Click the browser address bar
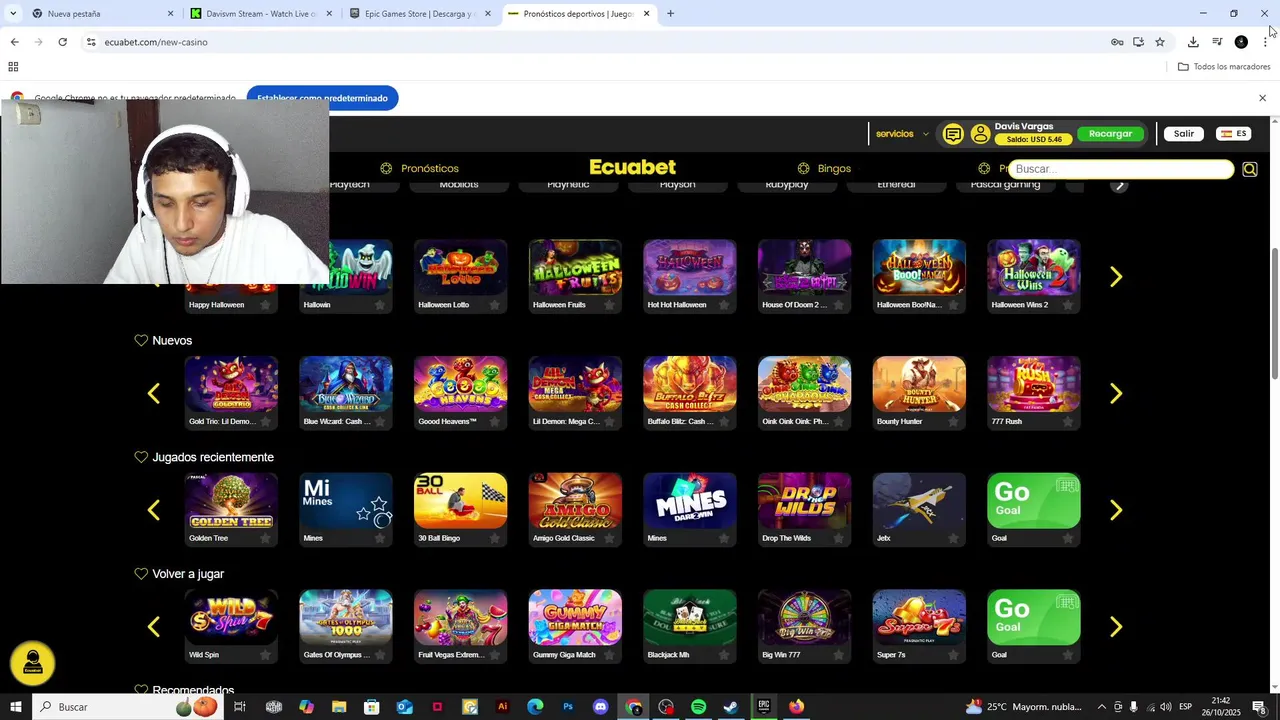Image resolution: width=1280 pixels, height=720 pixels. pyautogui.click(x=590, y=42)
